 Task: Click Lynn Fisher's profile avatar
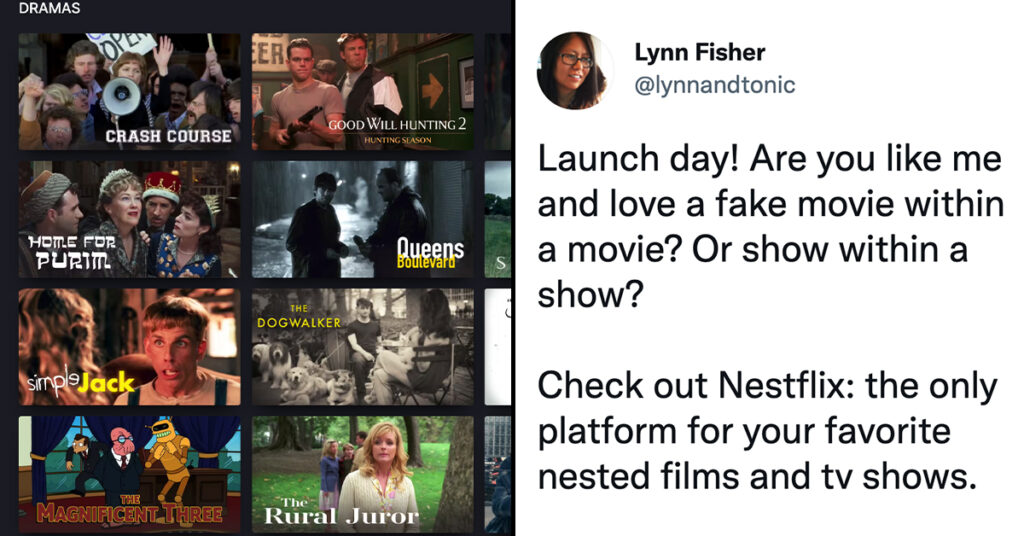(575, 71)
